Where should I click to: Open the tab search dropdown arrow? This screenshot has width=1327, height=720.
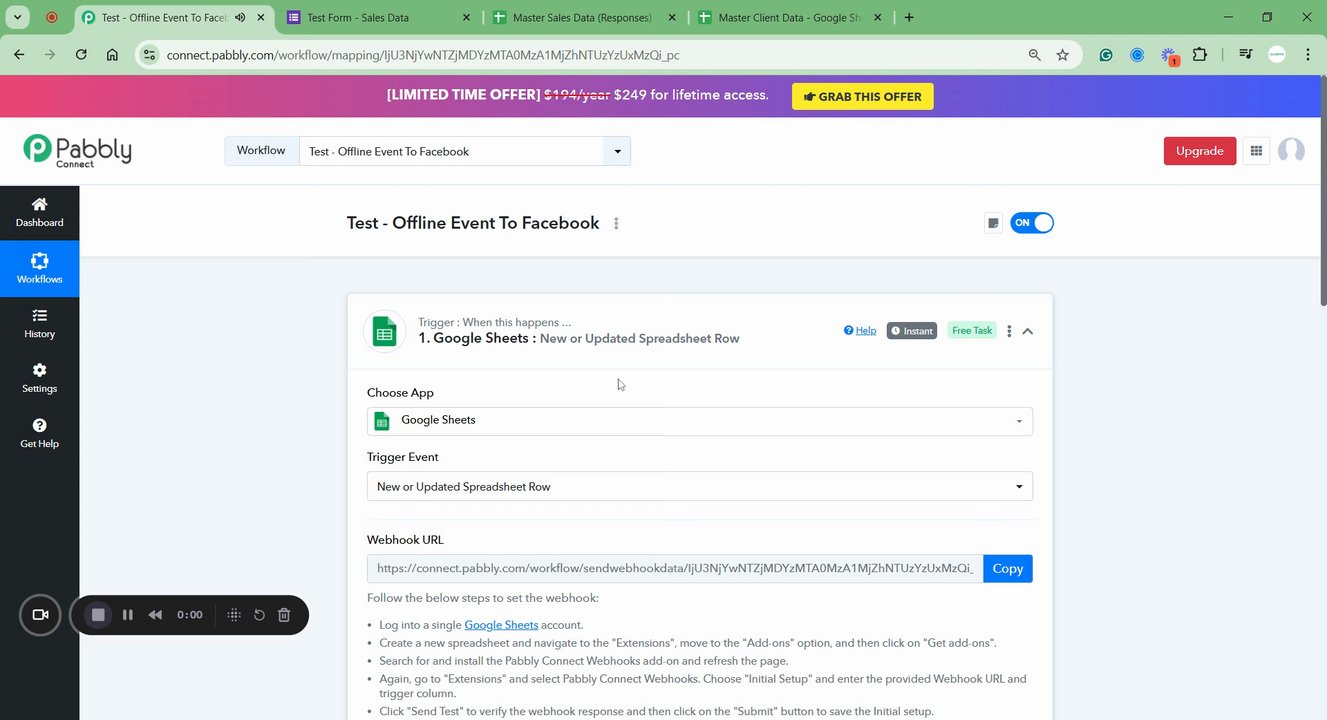coord(17,17)
